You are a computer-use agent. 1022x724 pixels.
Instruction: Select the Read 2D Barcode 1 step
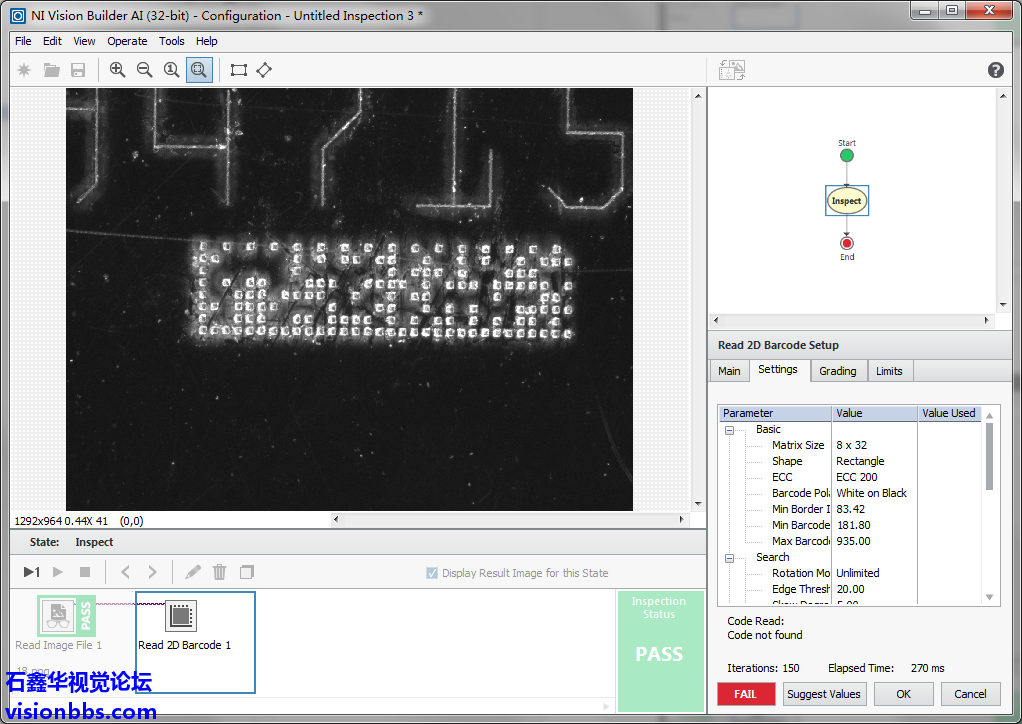(x=195, y=643)
